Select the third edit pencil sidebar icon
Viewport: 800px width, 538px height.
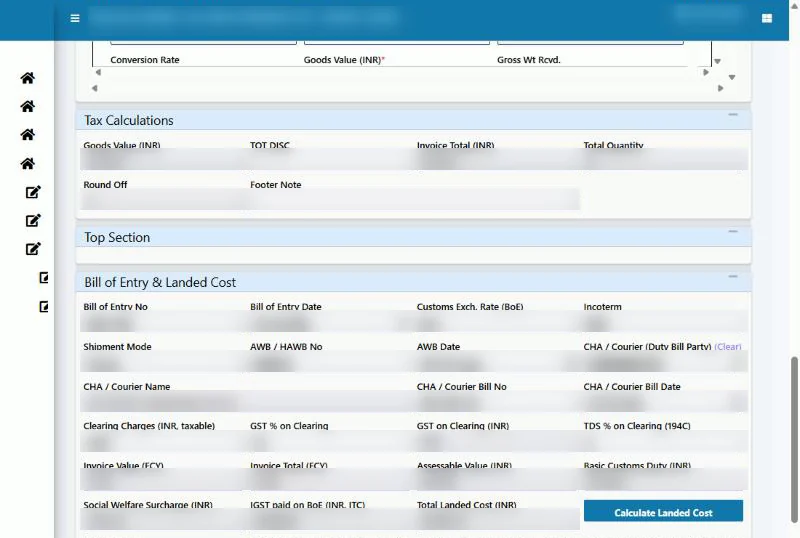point(33,249)
